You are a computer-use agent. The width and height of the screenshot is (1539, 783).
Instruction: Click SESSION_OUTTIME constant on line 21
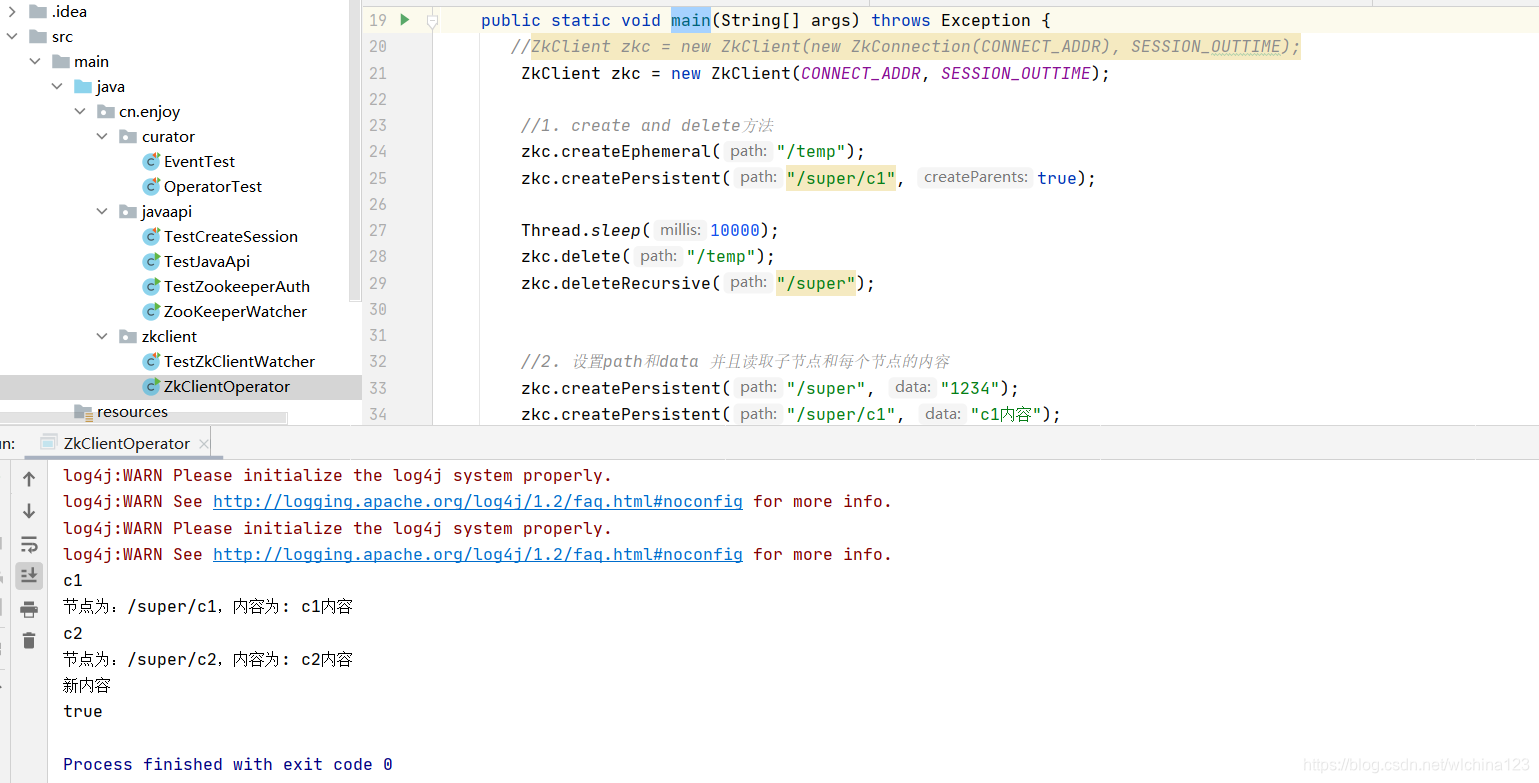pyautogui.click(x=1016, y=73)
